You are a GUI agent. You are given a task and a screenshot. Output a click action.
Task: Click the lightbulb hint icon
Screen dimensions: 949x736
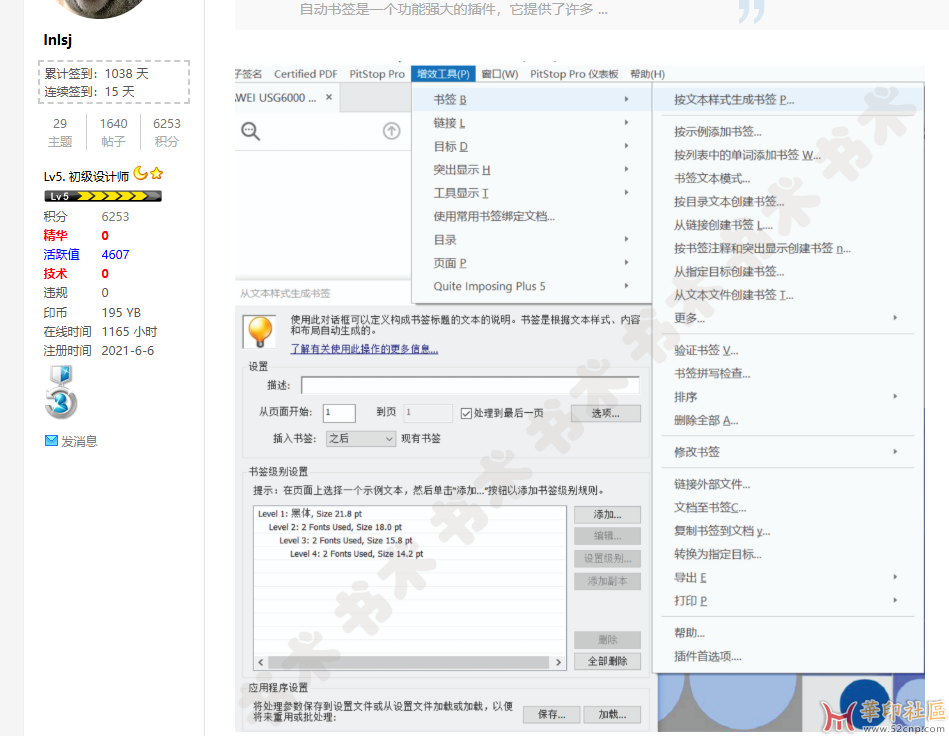(x=262, y=331)
